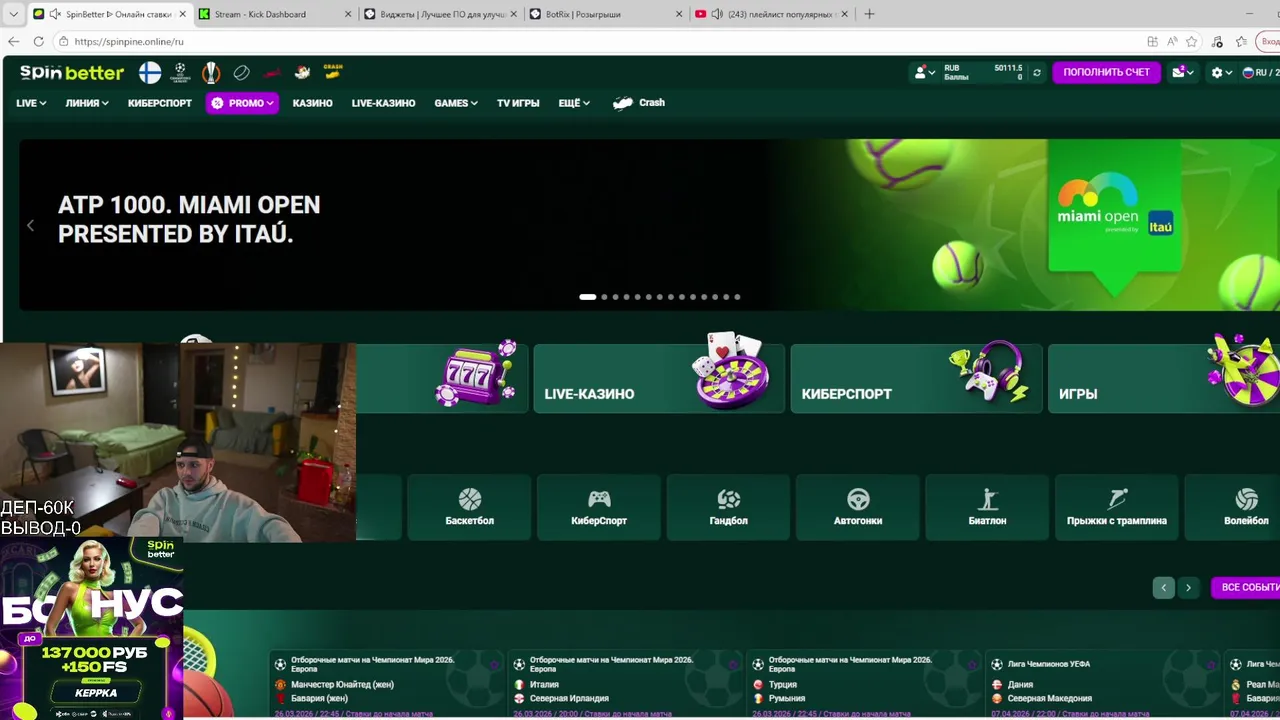
Task: Open the browser tab search dropdown
Action: coord(13,14)
